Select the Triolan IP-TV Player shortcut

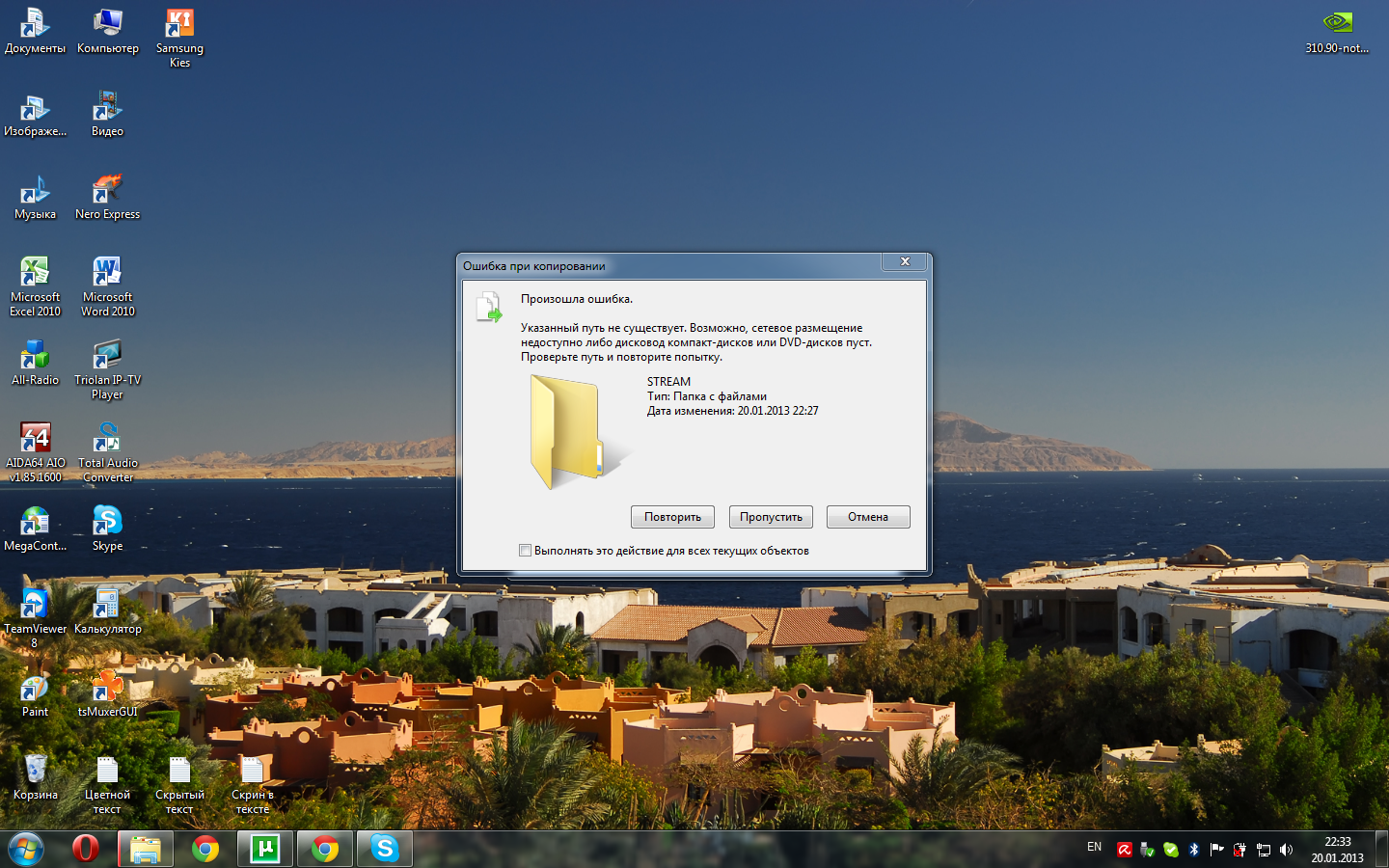point(108,370)
